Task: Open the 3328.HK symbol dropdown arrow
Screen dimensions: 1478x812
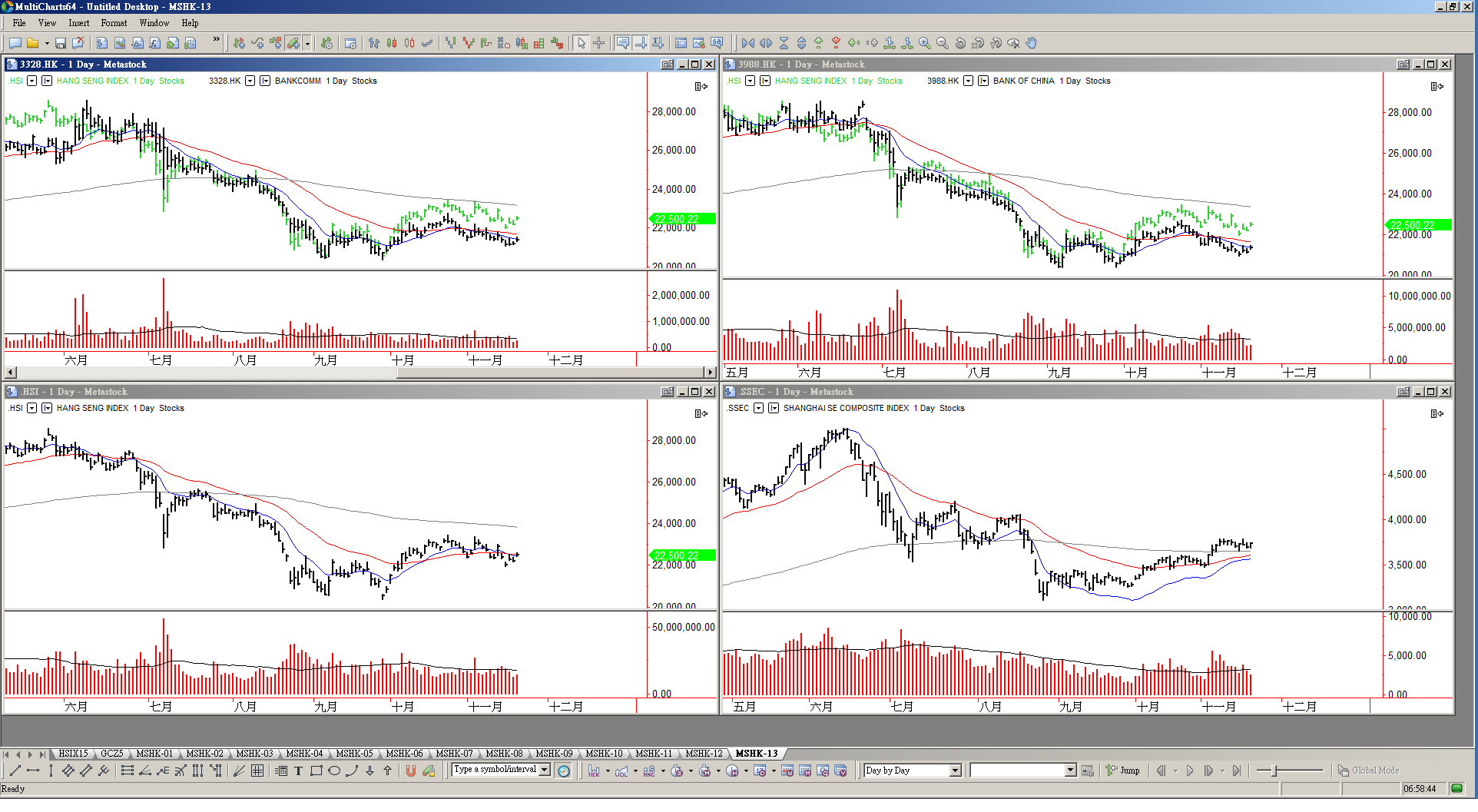Action: pyautogui.click(x=250, y=81)
